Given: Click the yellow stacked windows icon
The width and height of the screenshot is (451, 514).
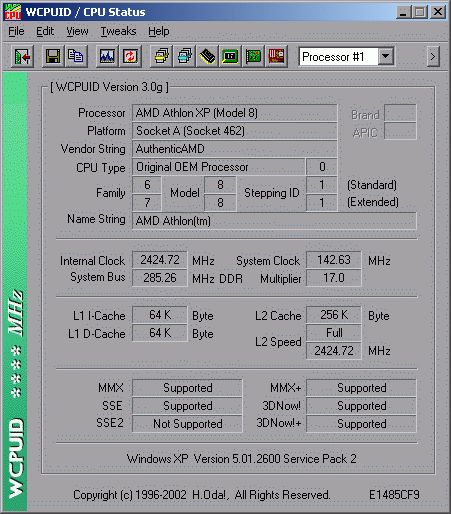Looking at the screenshot, I should [x=161, y=57].
